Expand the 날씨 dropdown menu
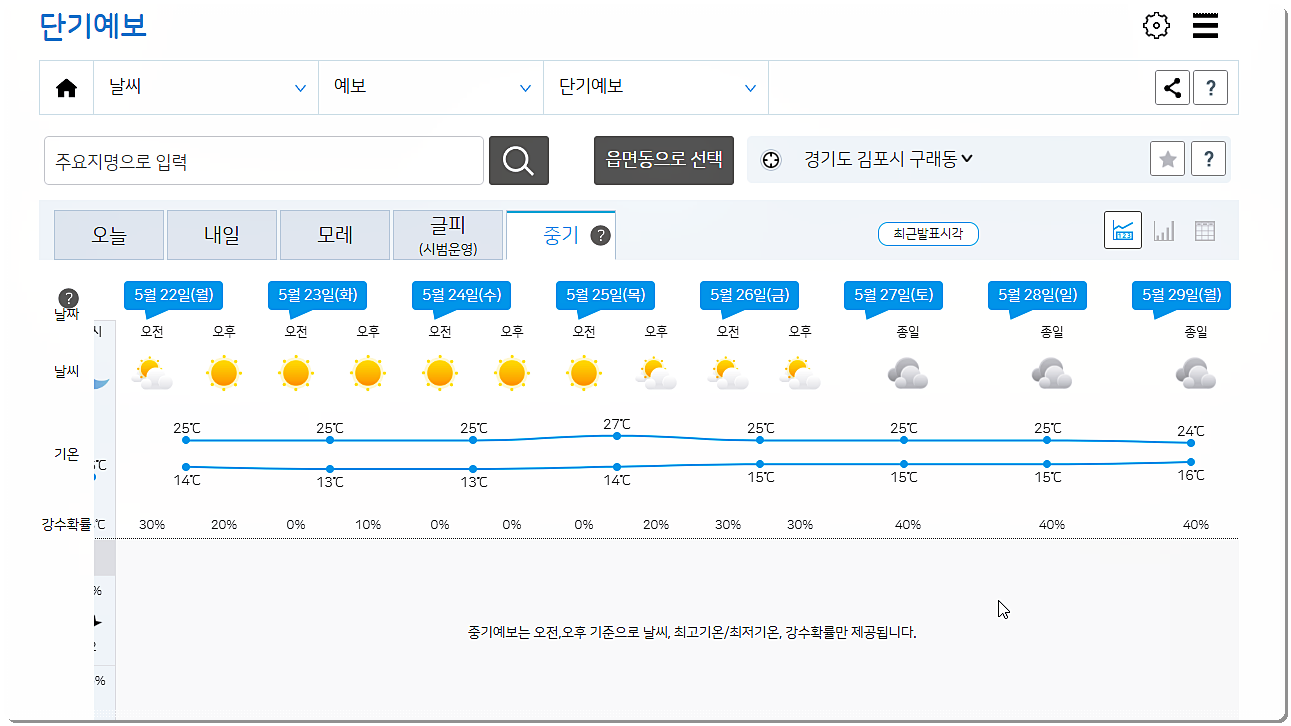This screenshot has height=726, width=1291. [206, 87]
